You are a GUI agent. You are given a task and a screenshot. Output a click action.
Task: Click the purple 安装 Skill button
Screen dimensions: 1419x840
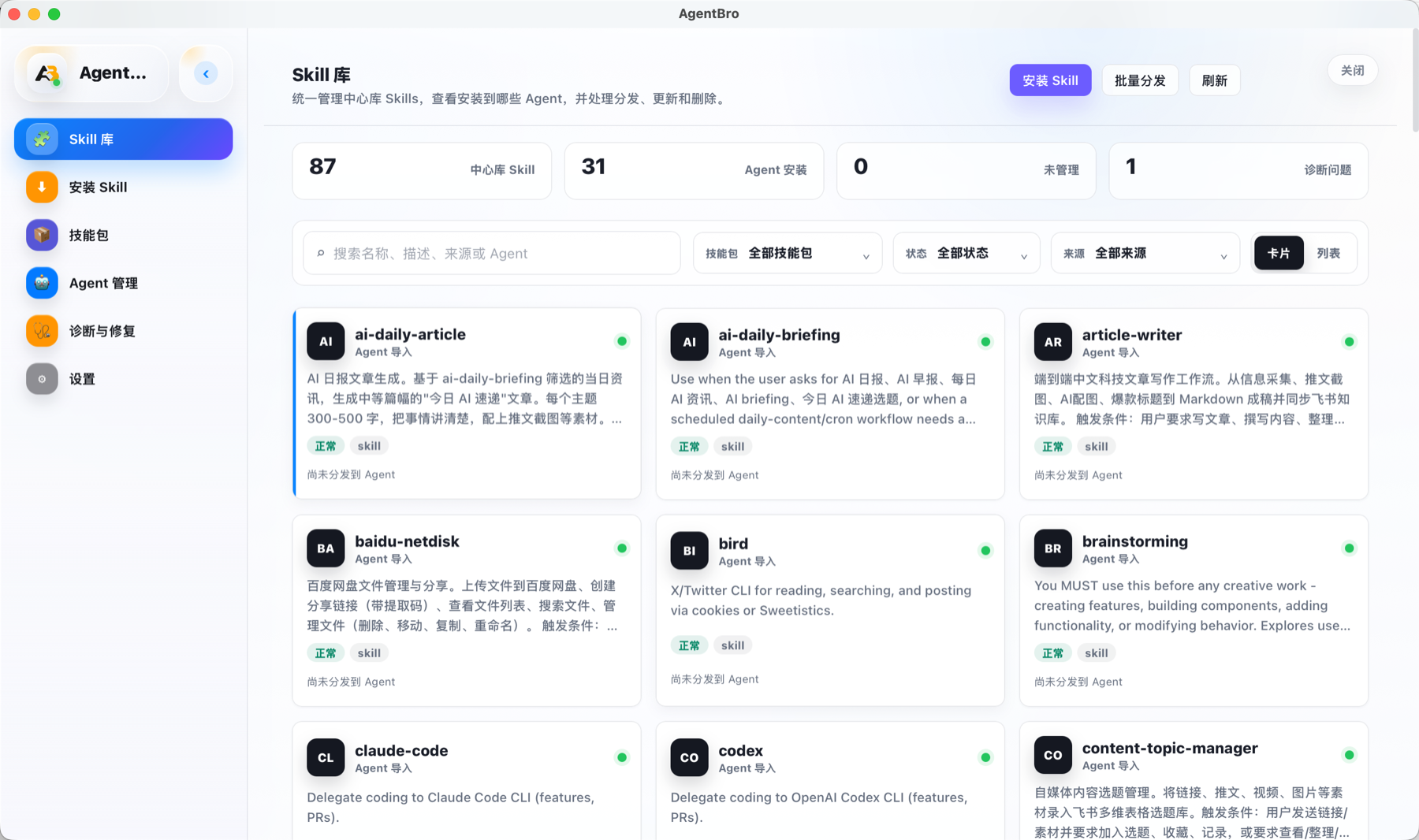pos(1050,80)
